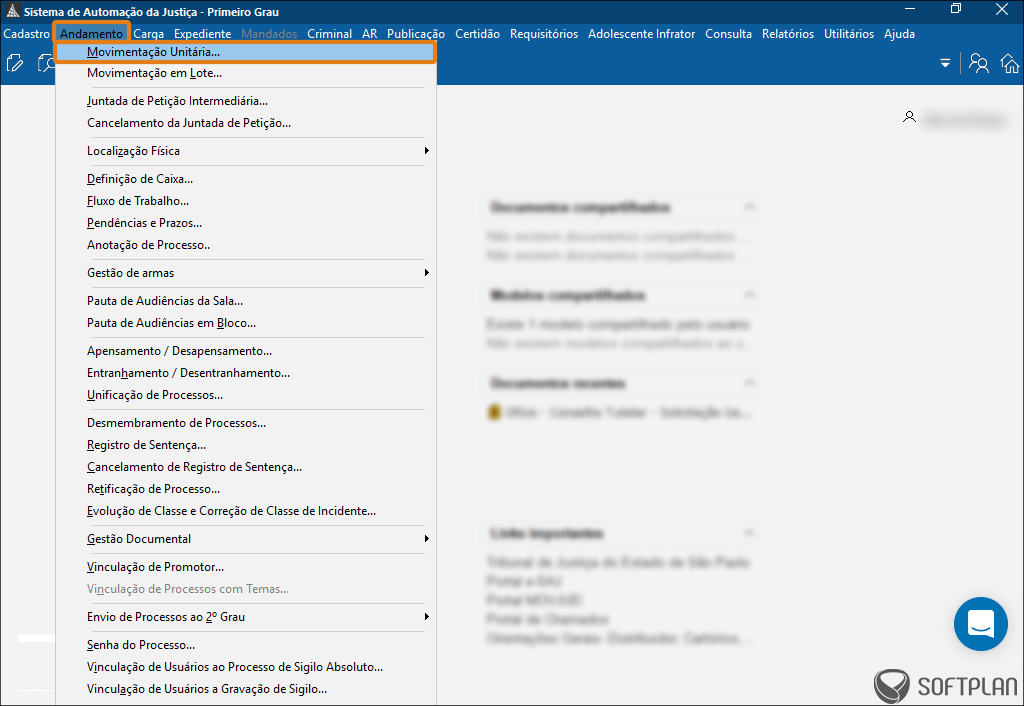1024x706 pixels.
Task: Open the Relatórios menu
Action: (x=788, y=33)
